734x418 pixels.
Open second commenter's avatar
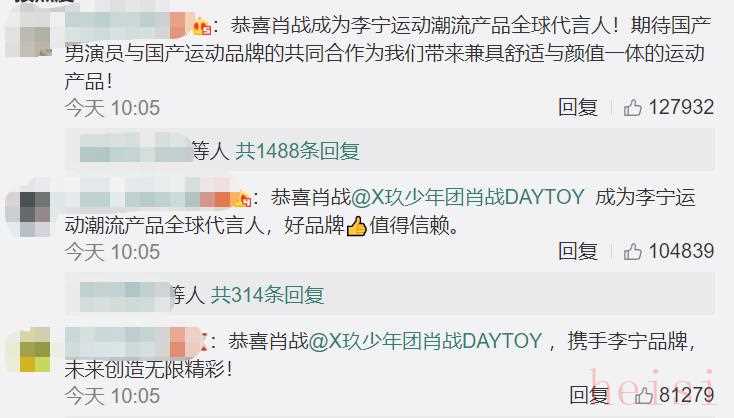29,212
